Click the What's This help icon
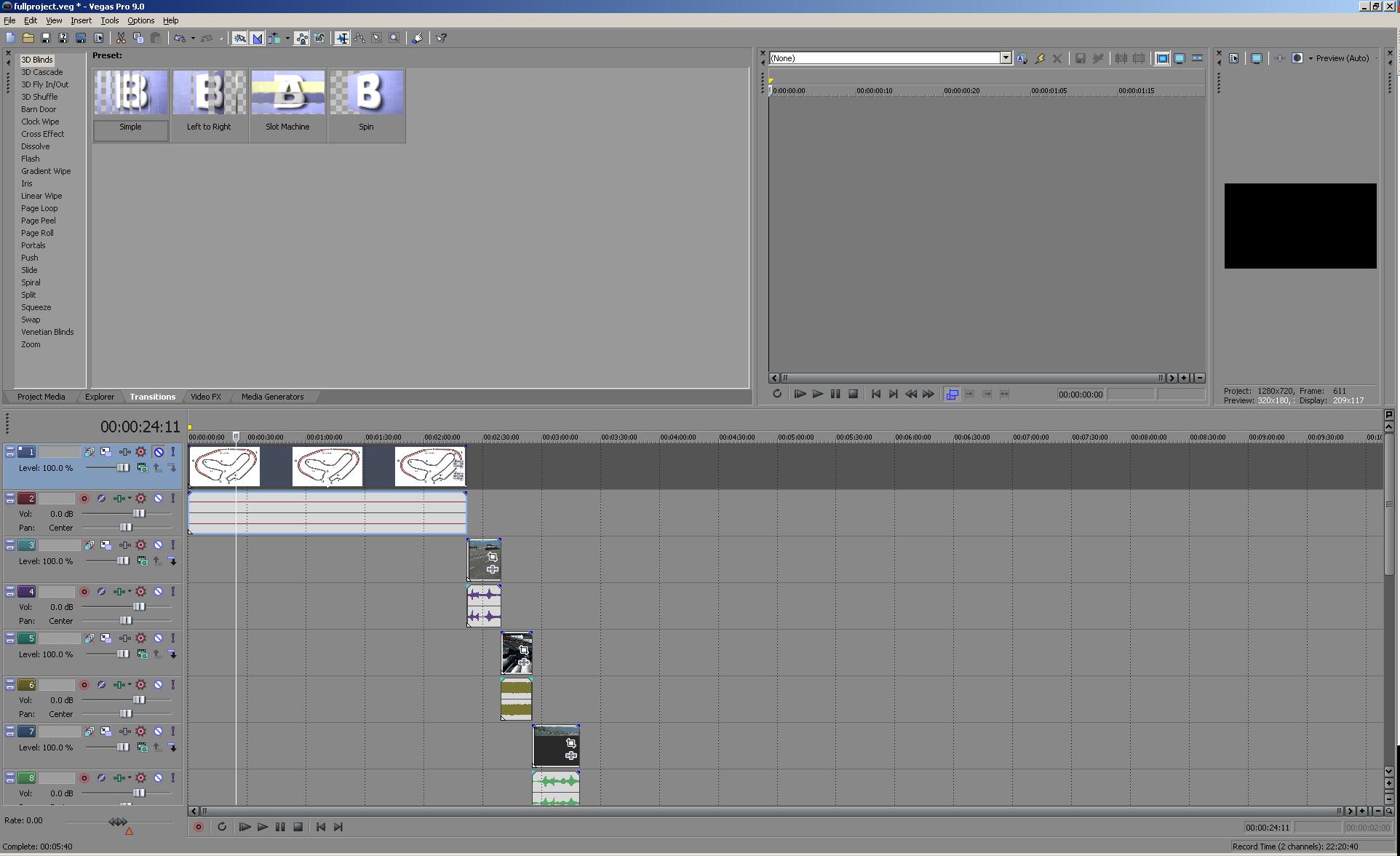This screenshot has height=856, width=1400. click(442, 38)
